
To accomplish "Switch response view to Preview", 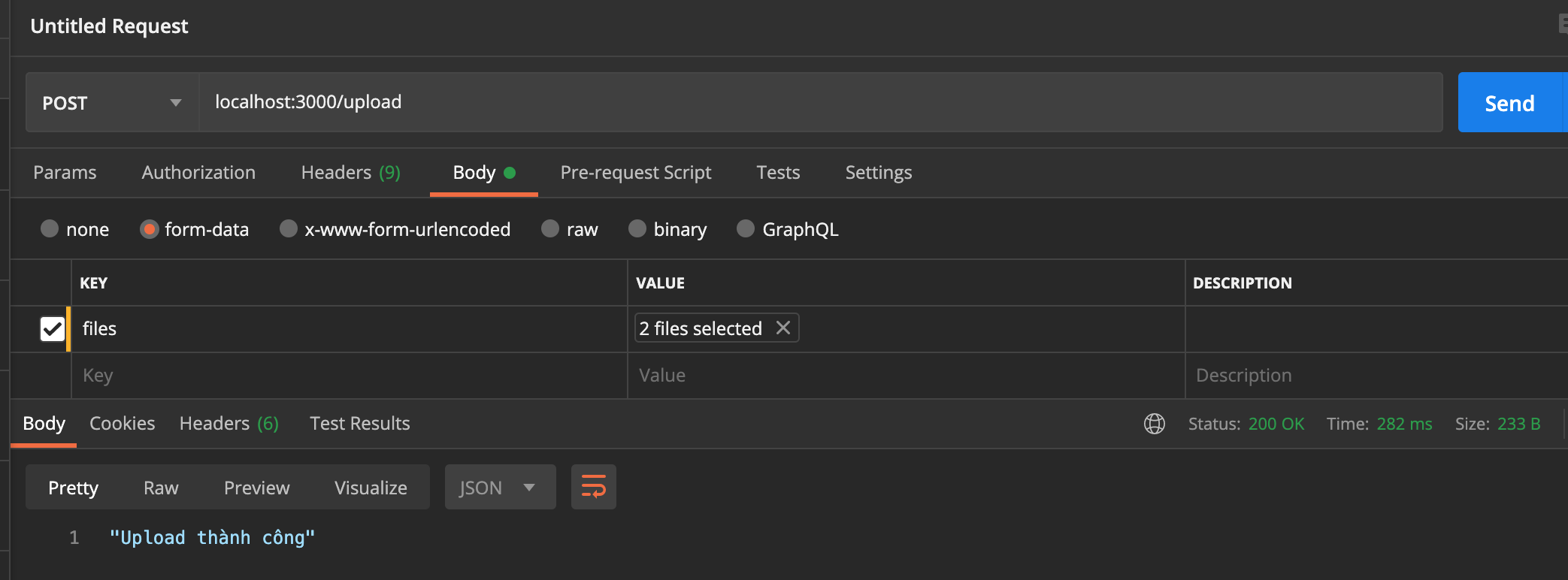I will tap(256, 488).
